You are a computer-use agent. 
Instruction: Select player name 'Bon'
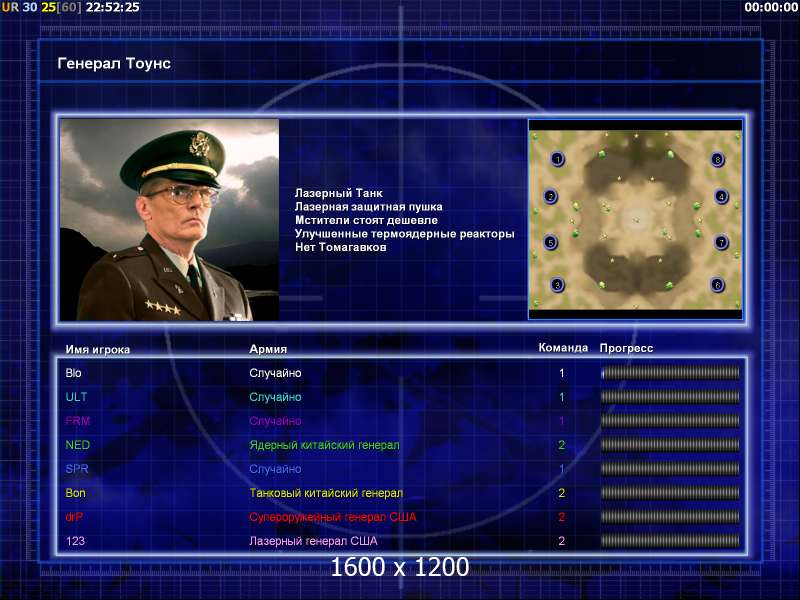pyautogui.click(x=76, y=493)
